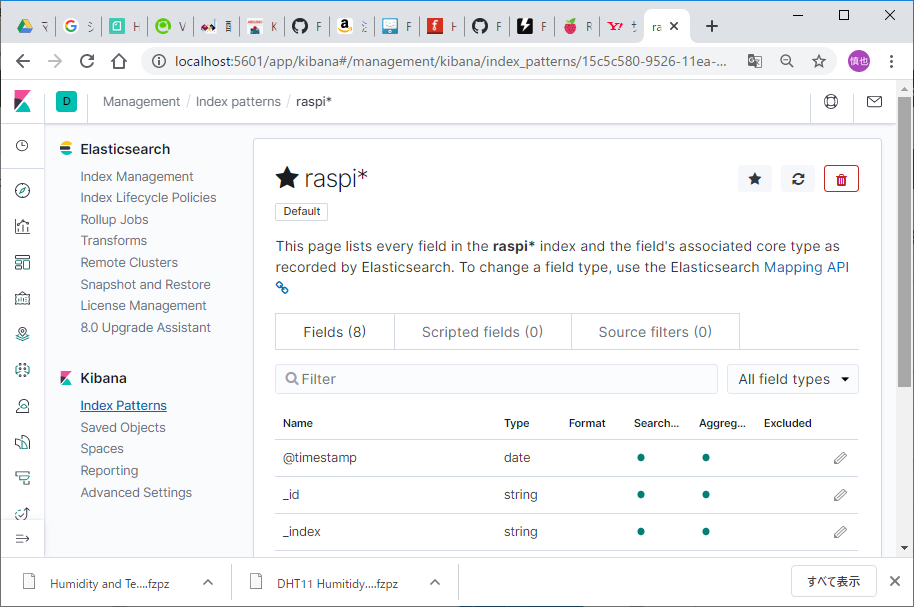Open License Management
The height and width of the screenshot is (607, 914).
coord(143,306)
